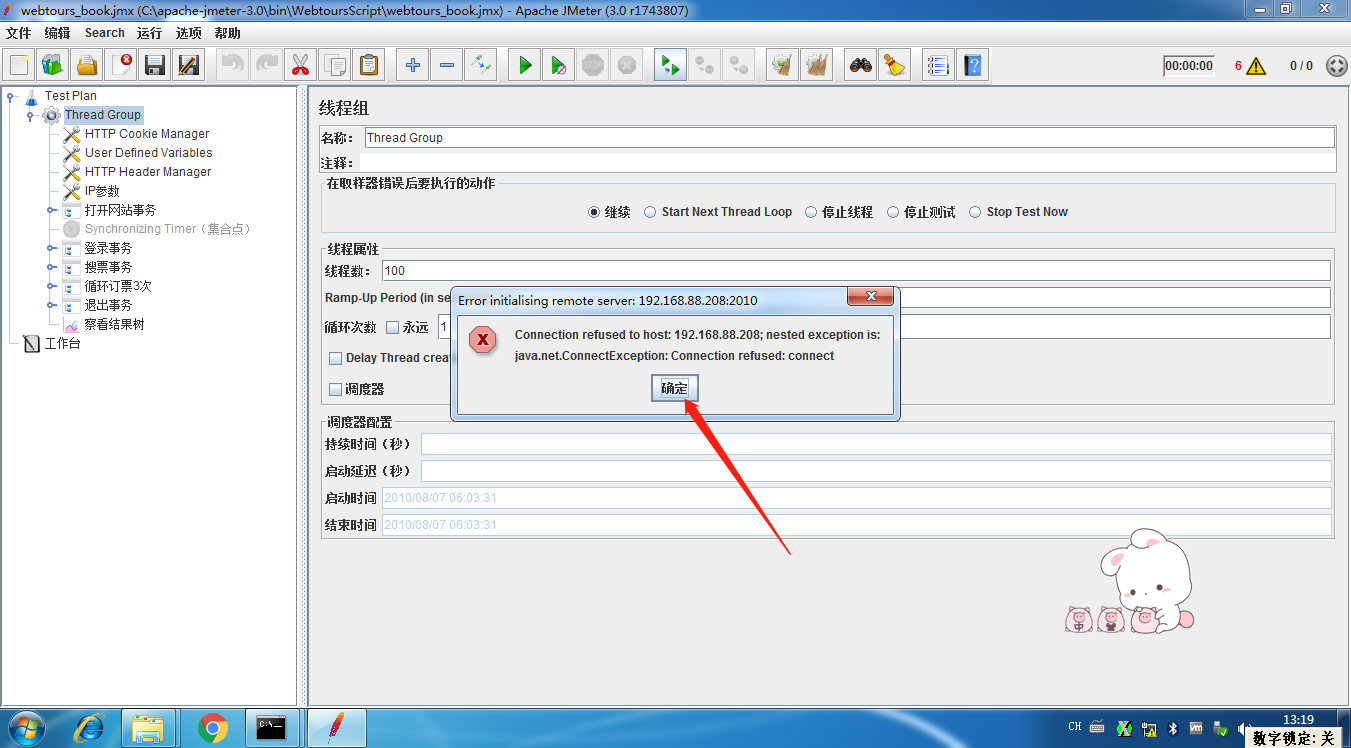This screenshot has width=1351, height=748.
Task: Open the Search menu
Action: click(105, 33)
